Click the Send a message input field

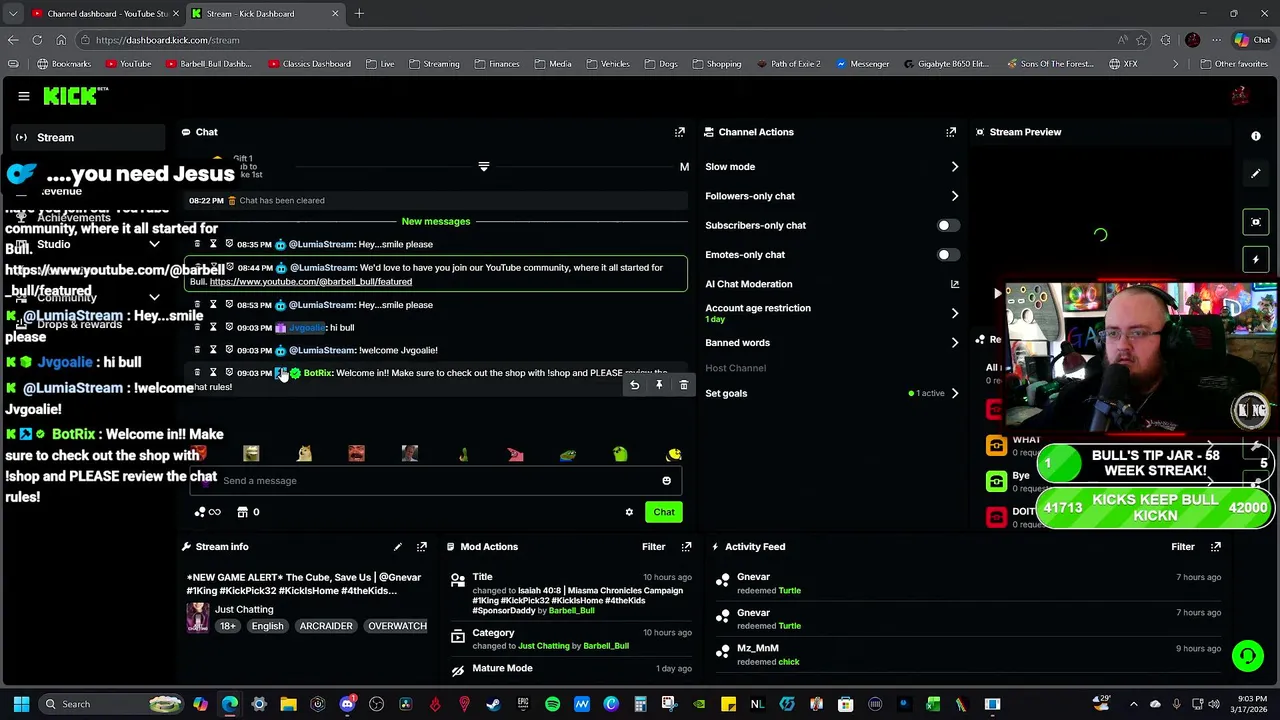point(436,481)
